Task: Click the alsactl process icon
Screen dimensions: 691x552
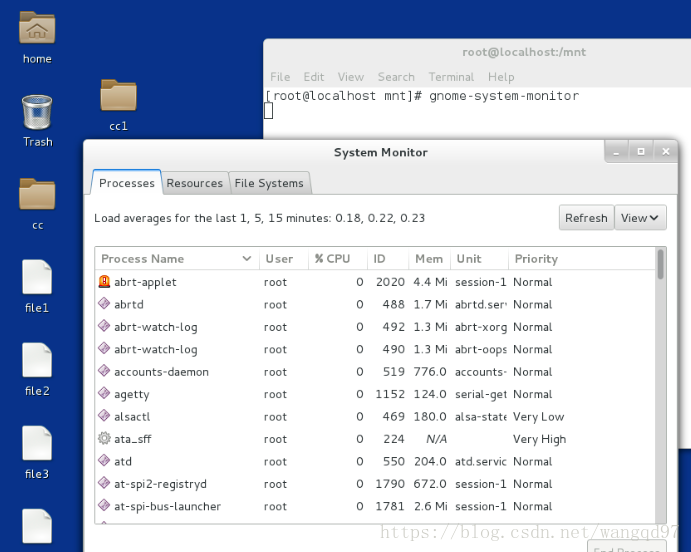Action: pos(104,416)
